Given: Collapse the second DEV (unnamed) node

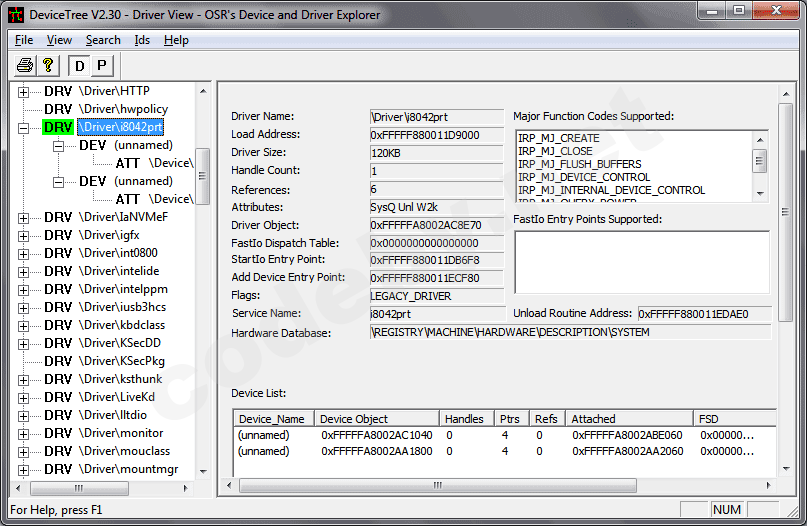Looking at the screenshot, I should [x=59, y=181].
